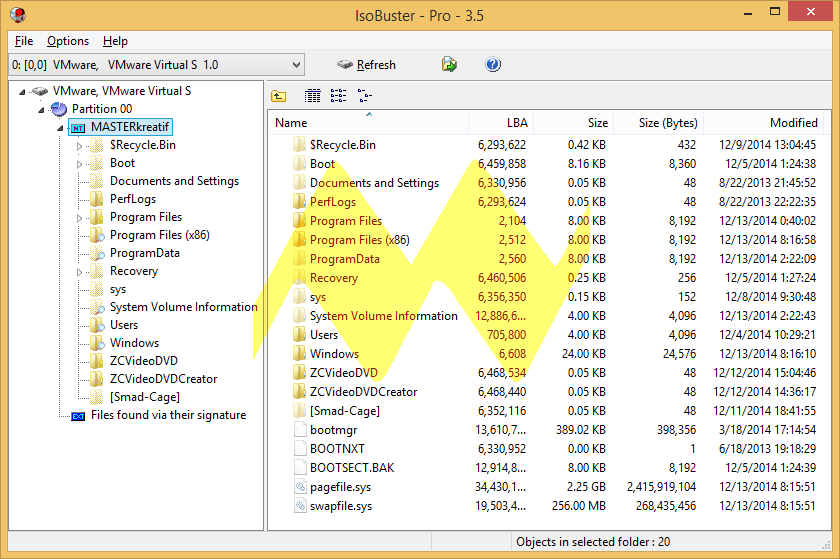The image size is (840, 559).
Task: Expand the Recovery tree folder
Action: (x=79, y=272)
